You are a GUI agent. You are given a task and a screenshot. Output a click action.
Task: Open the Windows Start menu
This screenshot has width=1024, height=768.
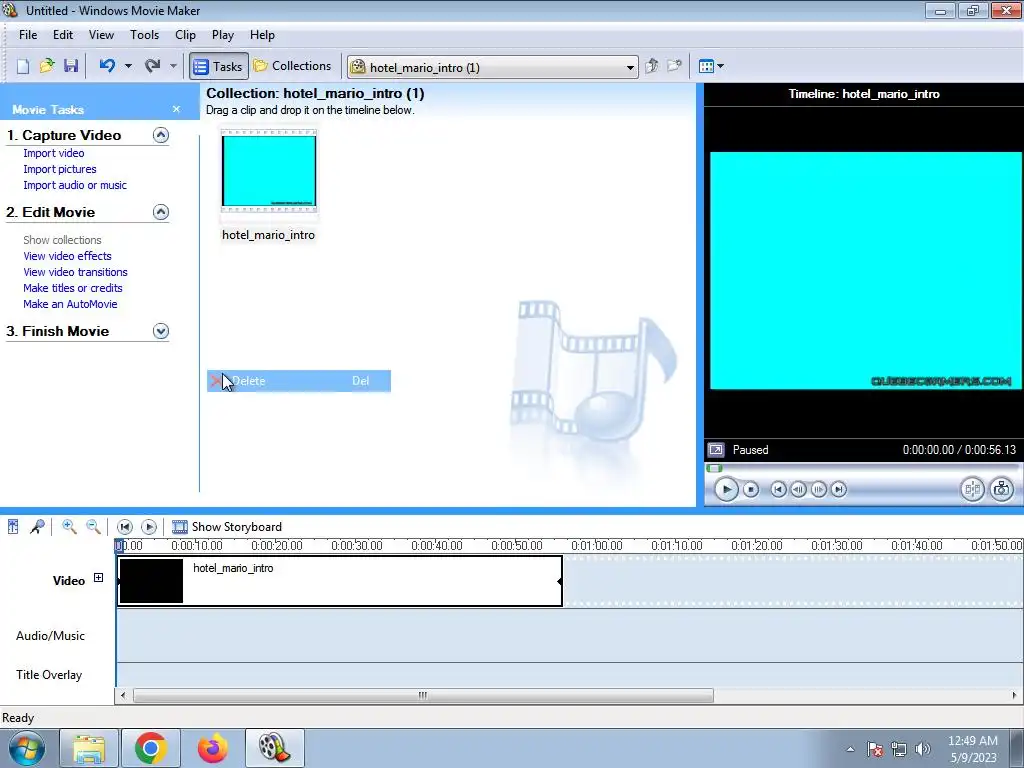pos(26,748)
